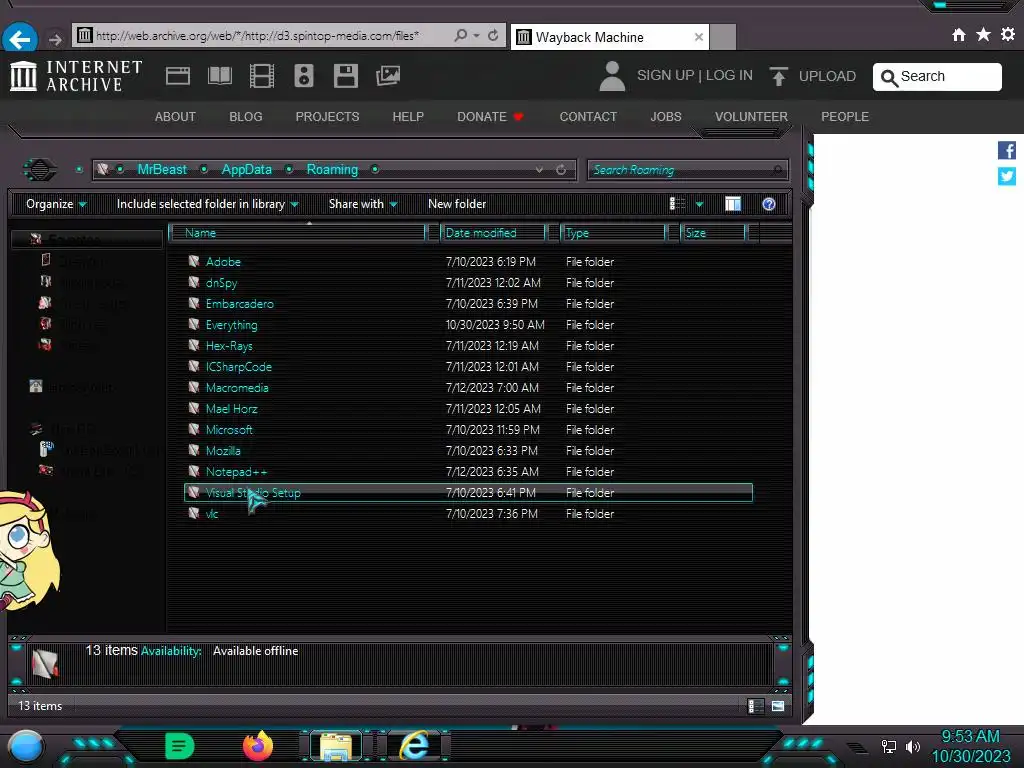Open the PEOPLE link

[845, 117]
